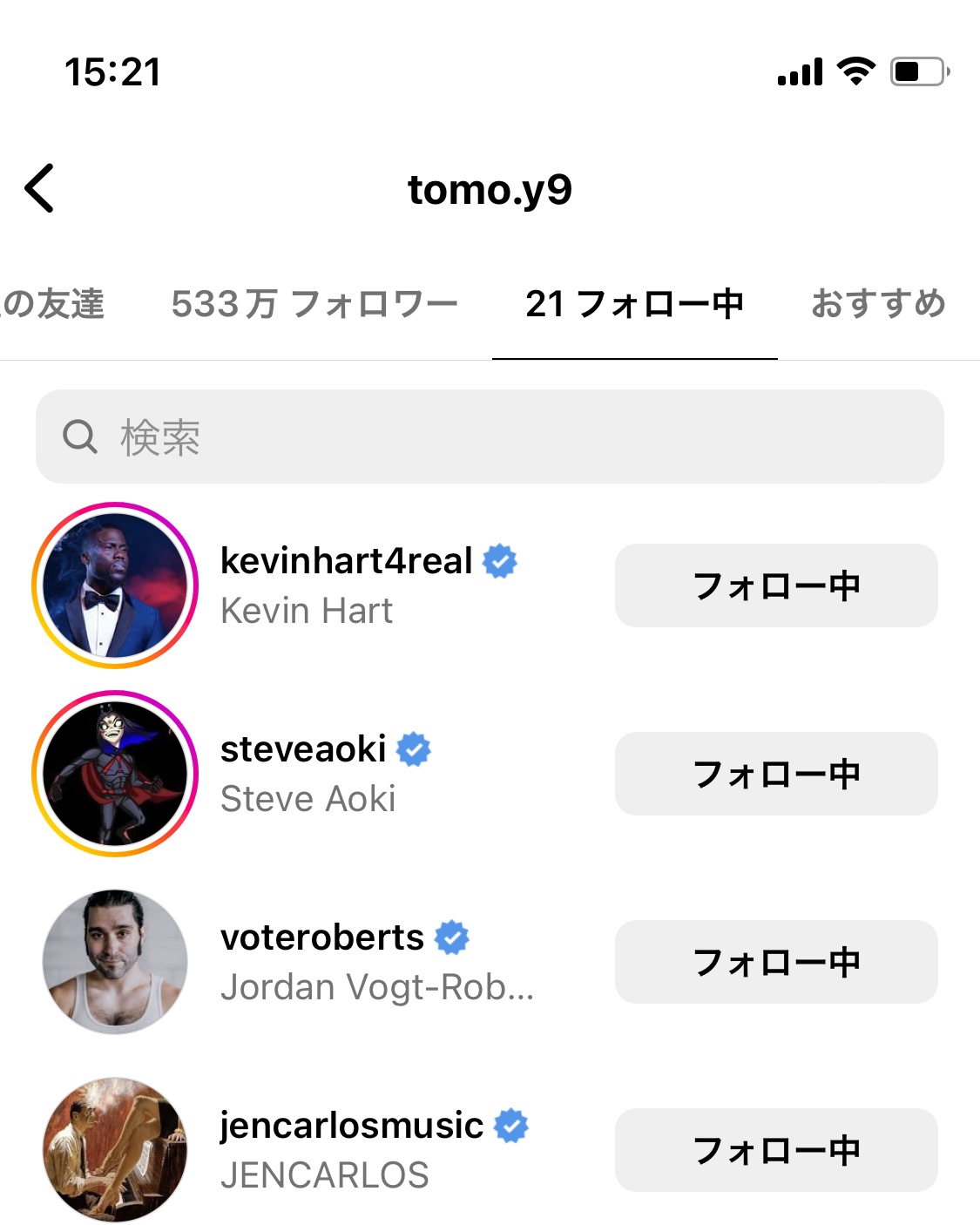
Task: Toggle フォロー中 for kevinhart4real
Action: pyautogui.click(x=776, y=585)
